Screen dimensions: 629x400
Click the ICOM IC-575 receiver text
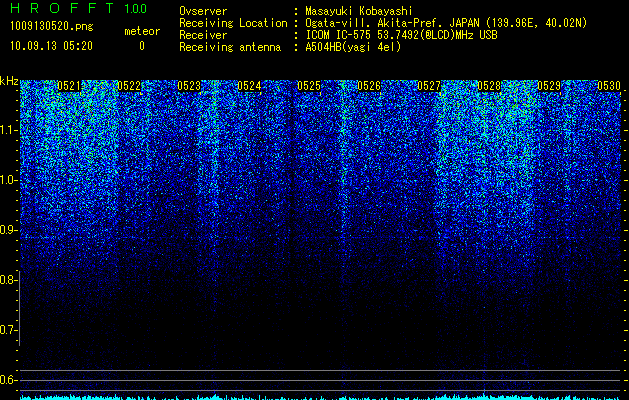click(401, 35)
